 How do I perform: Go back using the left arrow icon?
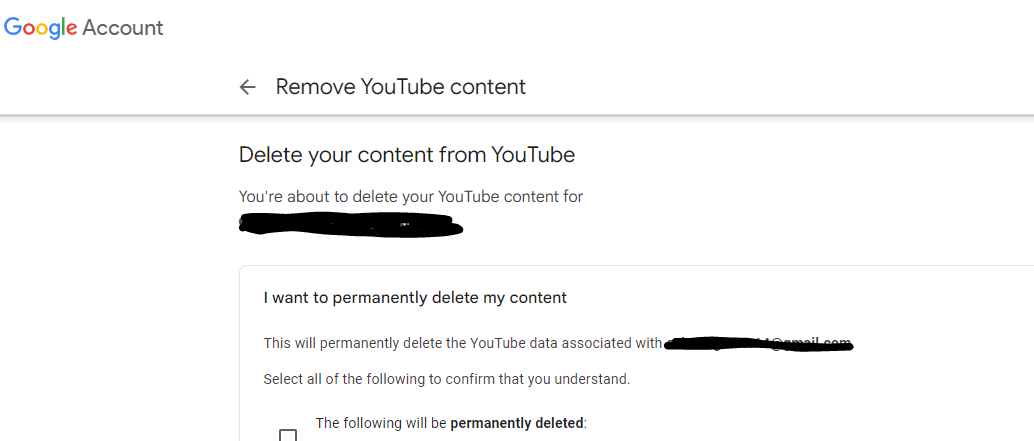tap(247, 87)
